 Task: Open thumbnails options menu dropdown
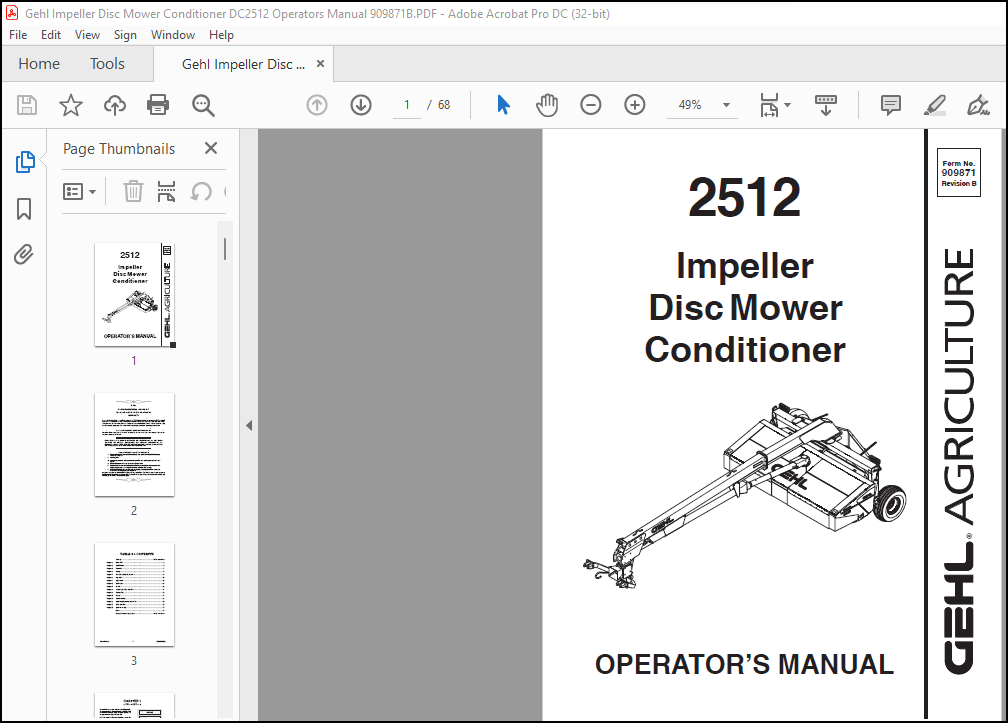(x=79, y=192)
